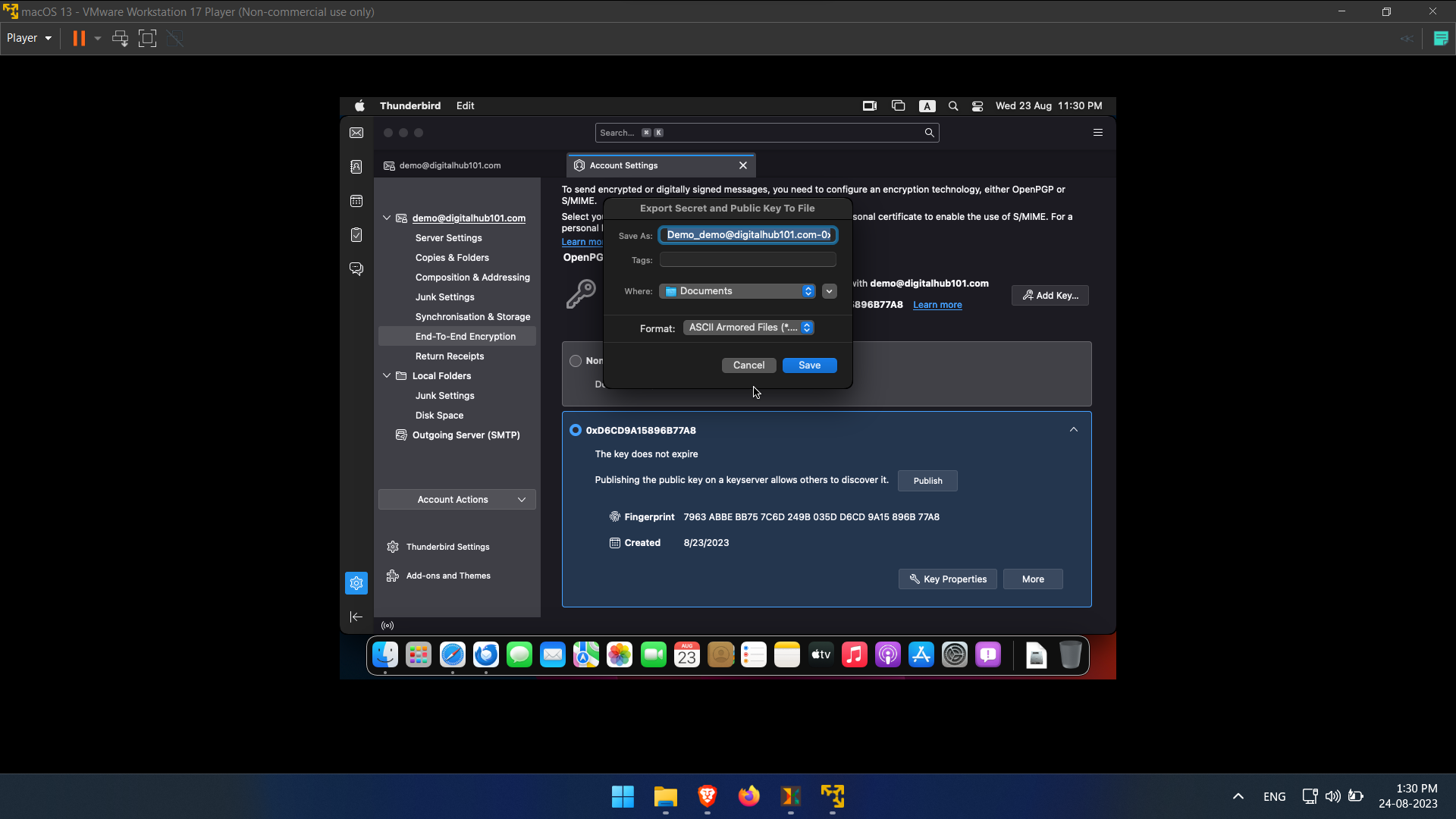Open Address Book from spaces toolbar

click(356, 167)
